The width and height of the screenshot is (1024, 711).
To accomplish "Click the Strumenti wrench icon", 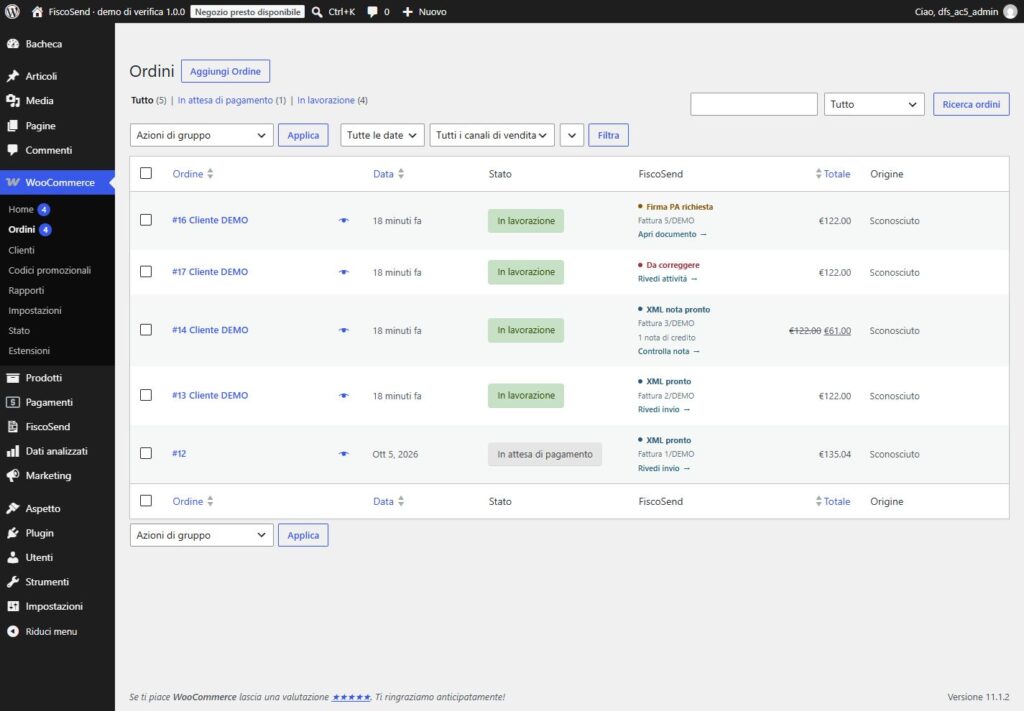I will (x=12, y=582).
